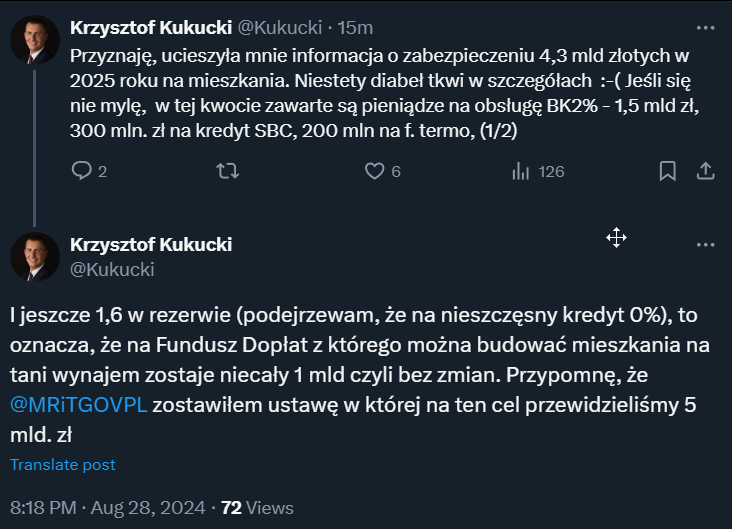Screen dimensions: 732x529
Task: Open more options on first tweet
Action: pyautogui.click(x=705, y=27)
